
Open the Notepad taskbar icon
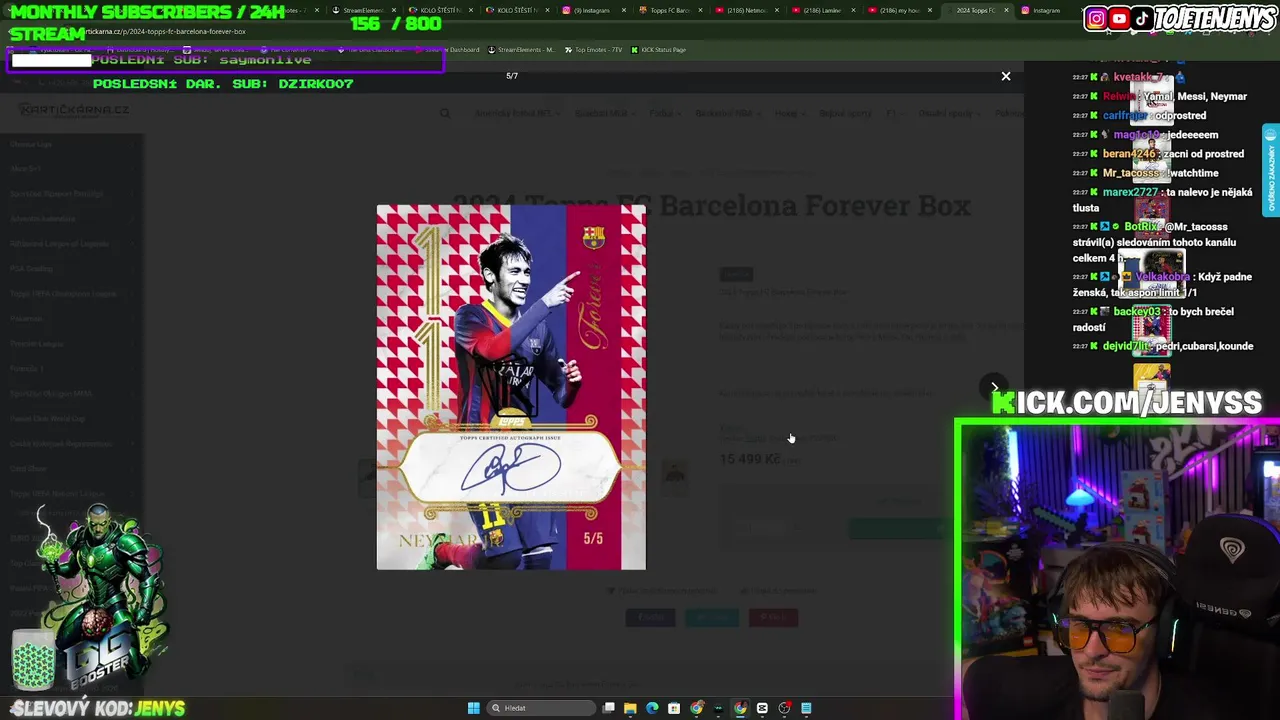(x=806, y=708)
